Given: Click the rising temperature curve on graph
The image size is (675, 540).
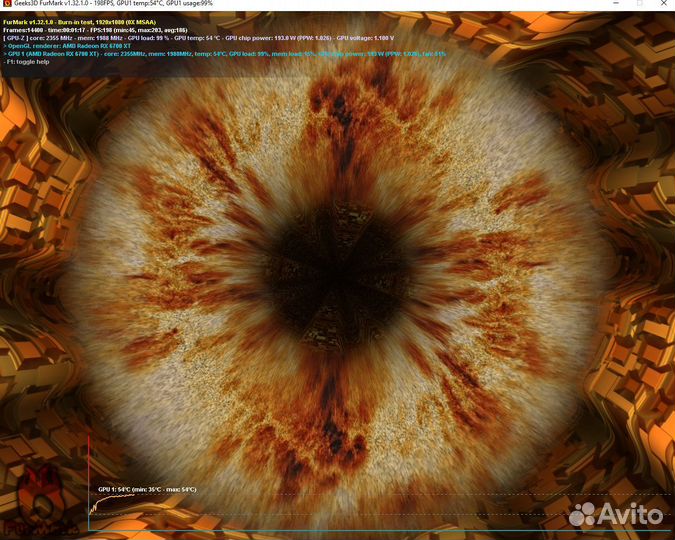Looking at the screenshot, I should pos(110,498).
